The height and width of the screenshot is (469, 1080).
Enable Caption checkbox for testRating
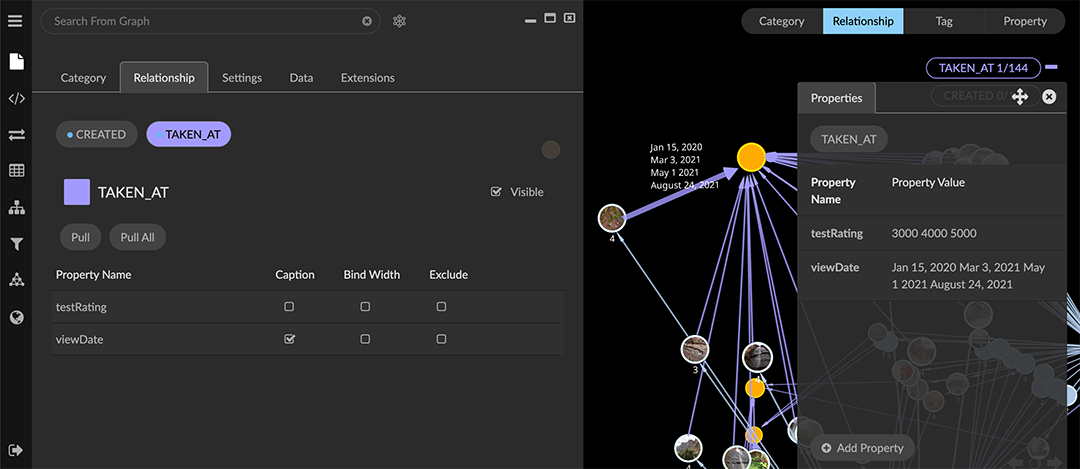pos(289,307)
